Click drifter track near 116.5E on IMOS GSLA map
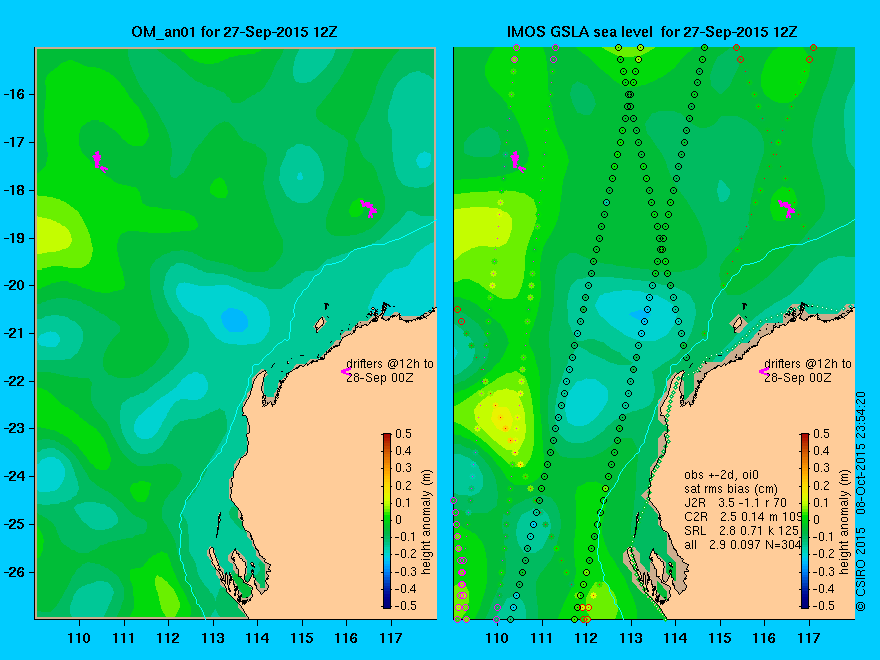Screen dimensions: 880x660 787,208
